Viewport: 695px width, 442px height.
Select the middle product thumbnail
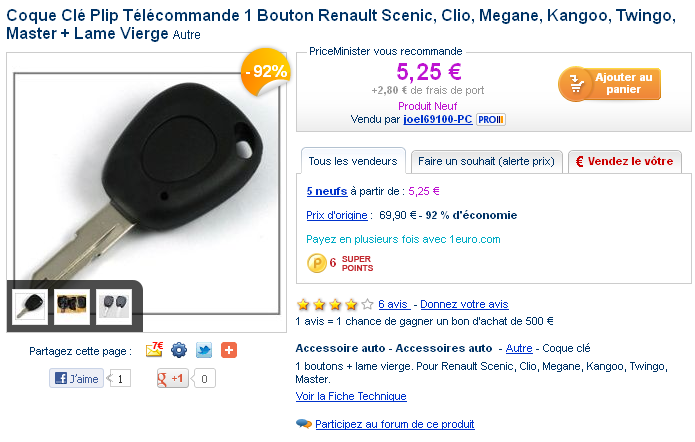(x=71, y=304)
